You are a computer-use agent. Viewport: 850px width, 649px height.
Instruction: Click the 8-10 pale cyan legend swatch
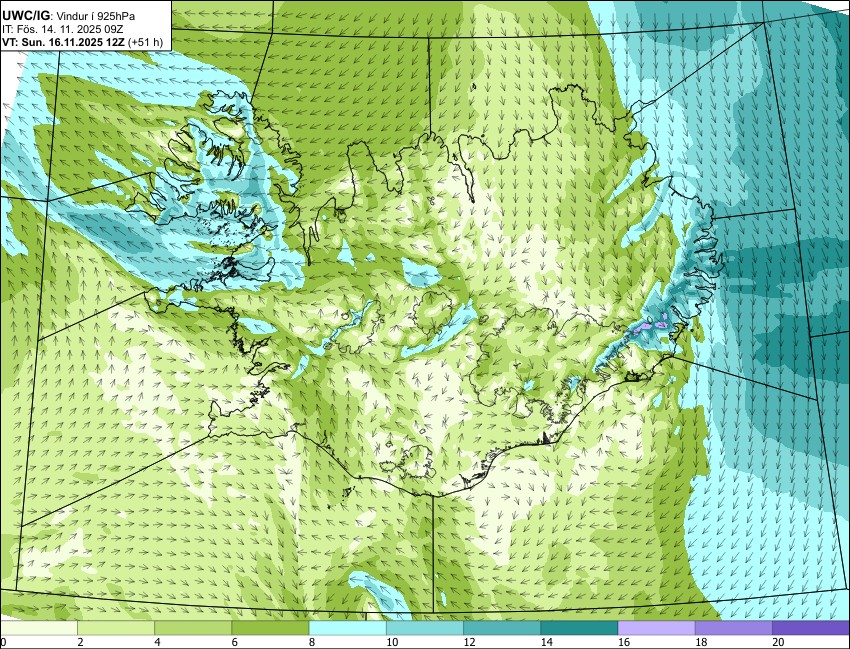(347, 628)
